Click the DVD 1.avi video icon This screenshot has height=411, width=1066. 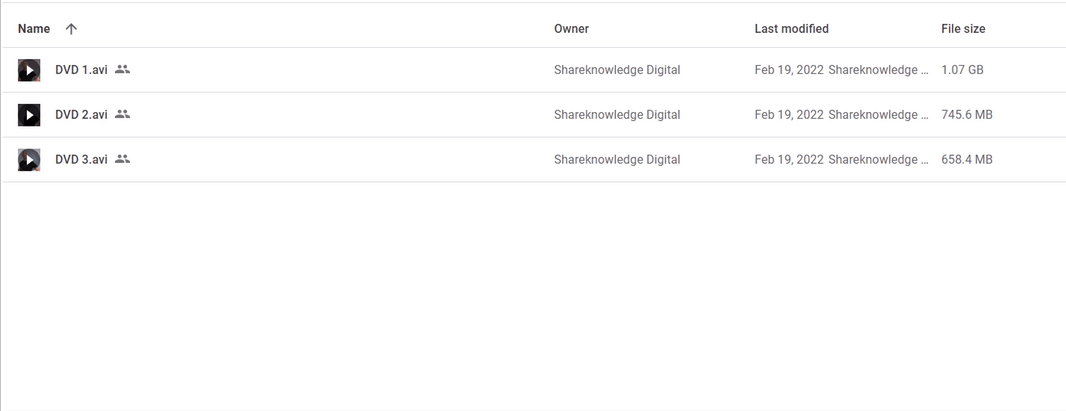(29, 70)
